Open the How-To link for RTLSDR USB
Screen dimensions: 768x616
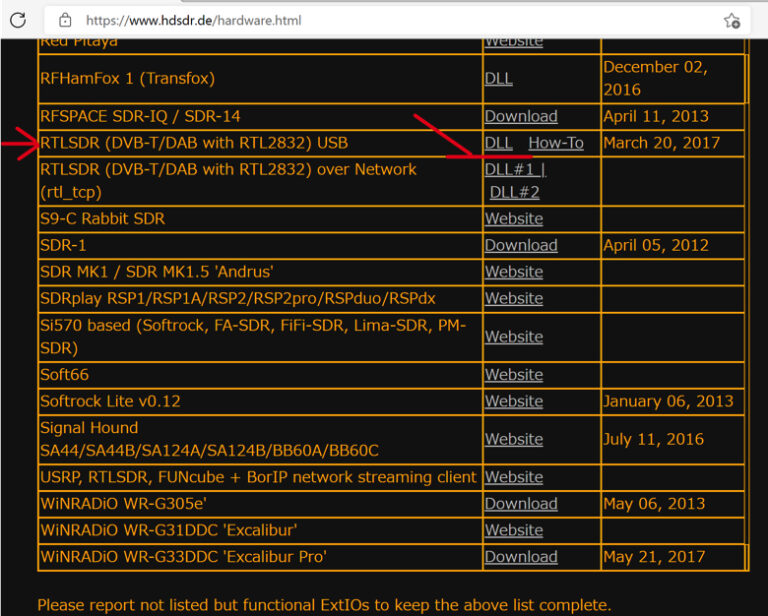(x=555, y=143)
